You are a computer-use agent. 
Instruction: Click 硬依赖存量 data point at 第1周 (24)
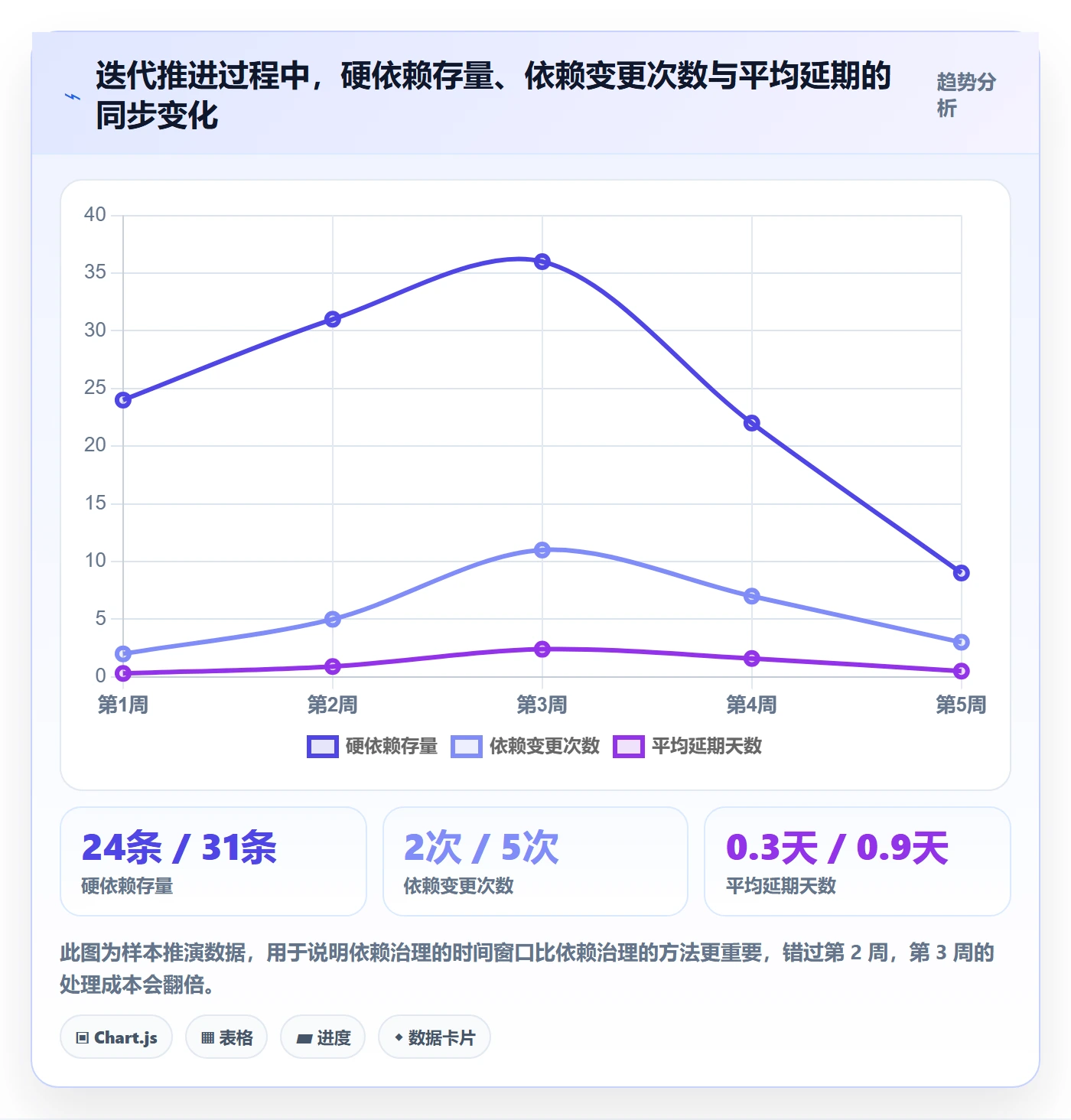click(x=123, y=400)
